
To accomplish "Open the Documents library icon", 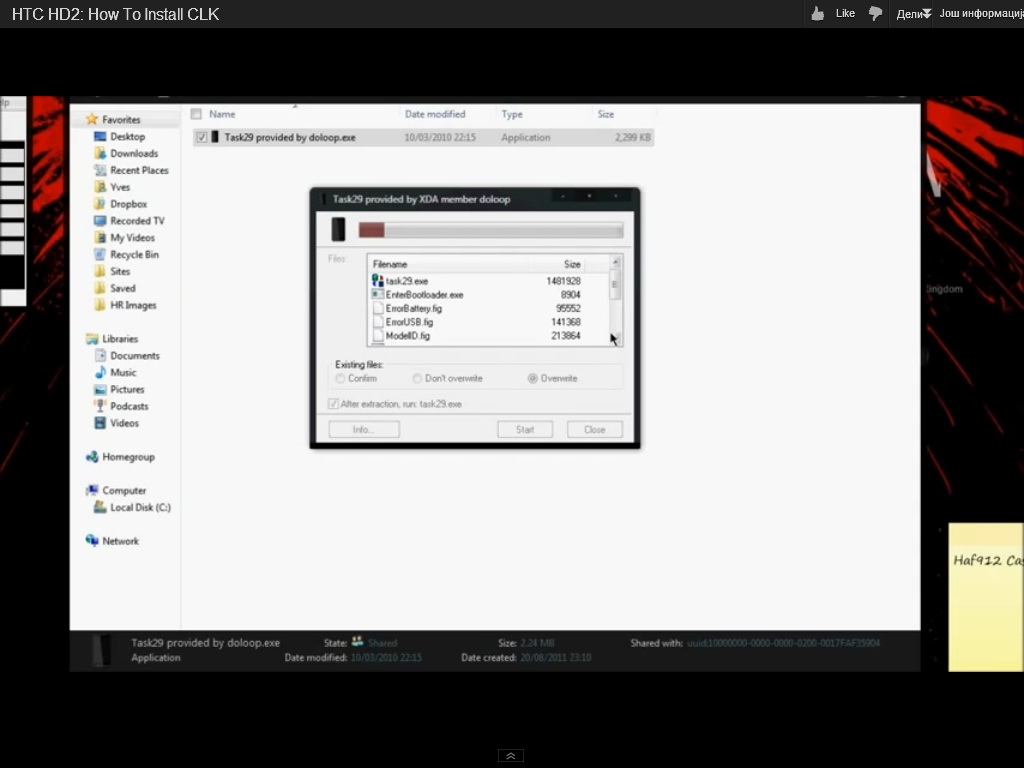I will (100, 356).
